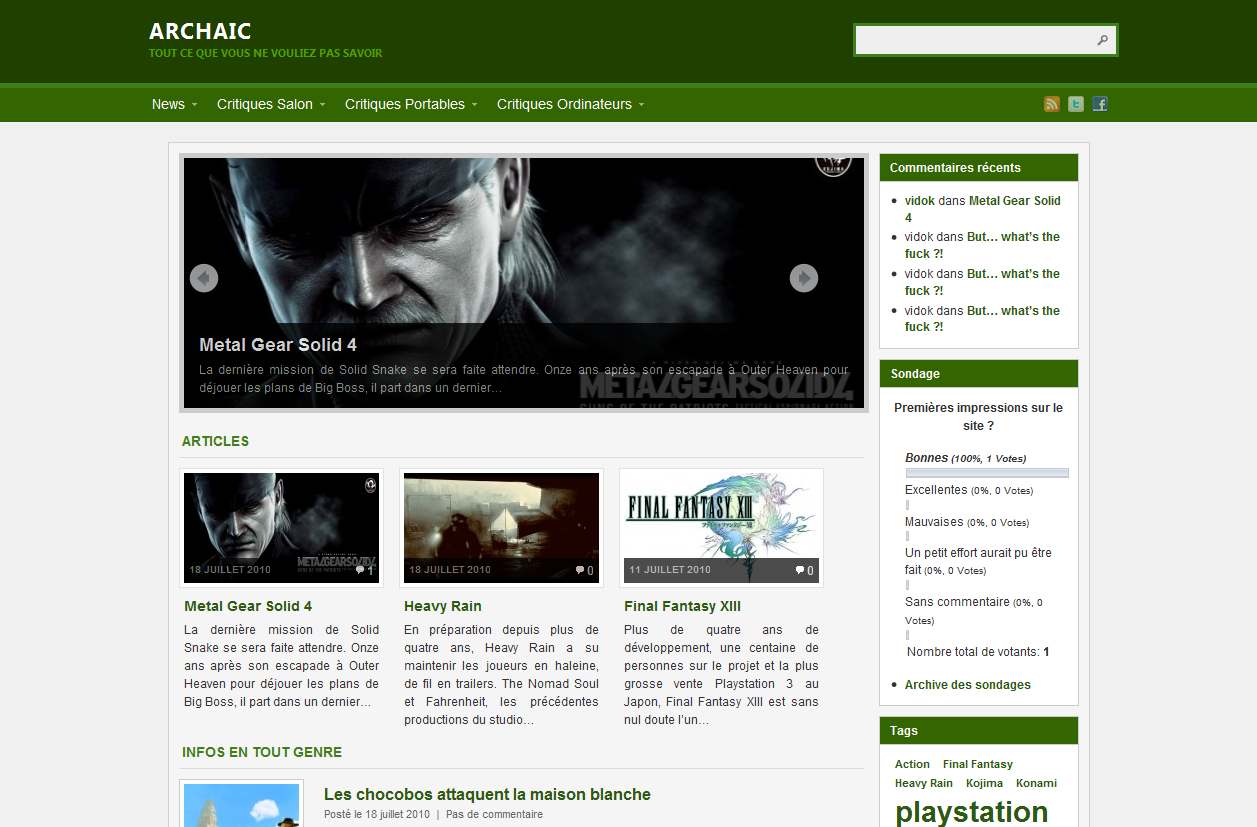1257x827 pixels.
Task: Click the ARCHAIC site title
Action: tap(200, 31)
